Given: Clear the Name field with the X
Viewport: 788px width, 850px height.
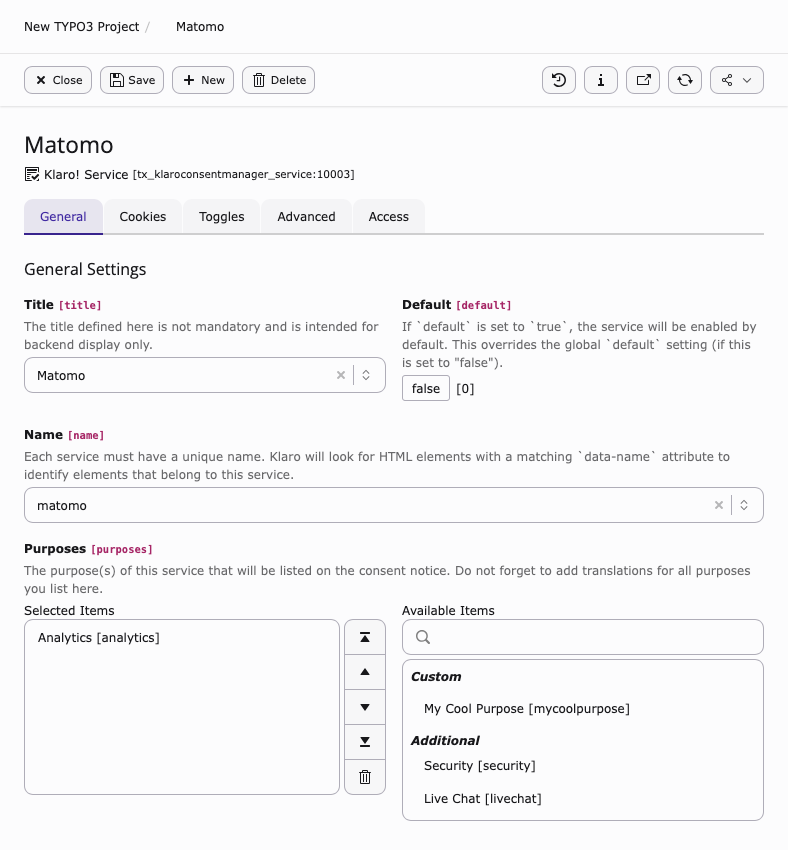Looking at the screenshot, I should pyautogui.click(x=719, y=505).
